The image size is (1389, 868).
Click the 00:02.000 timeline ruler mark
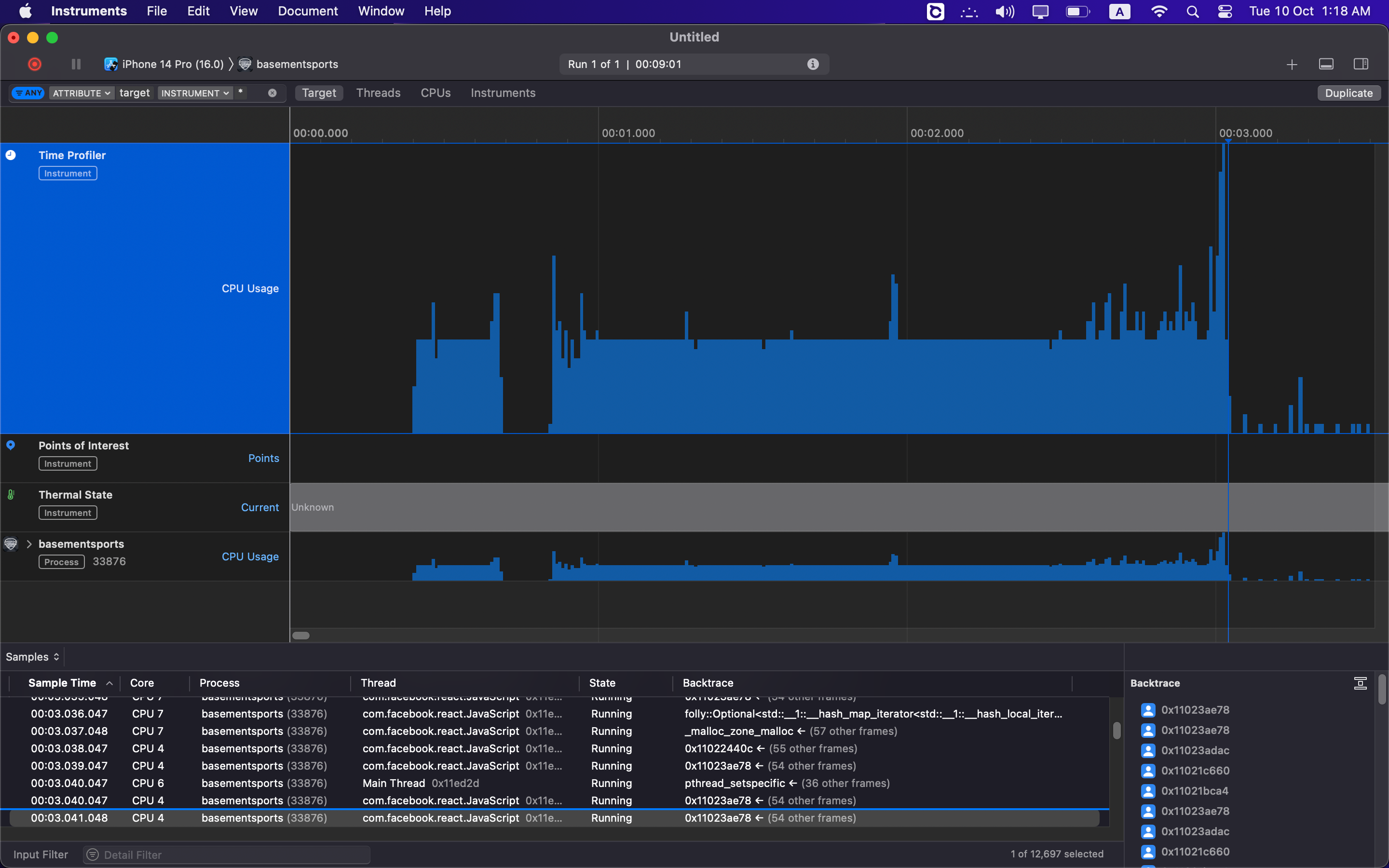pyautogui.click(x=937, y=133)
